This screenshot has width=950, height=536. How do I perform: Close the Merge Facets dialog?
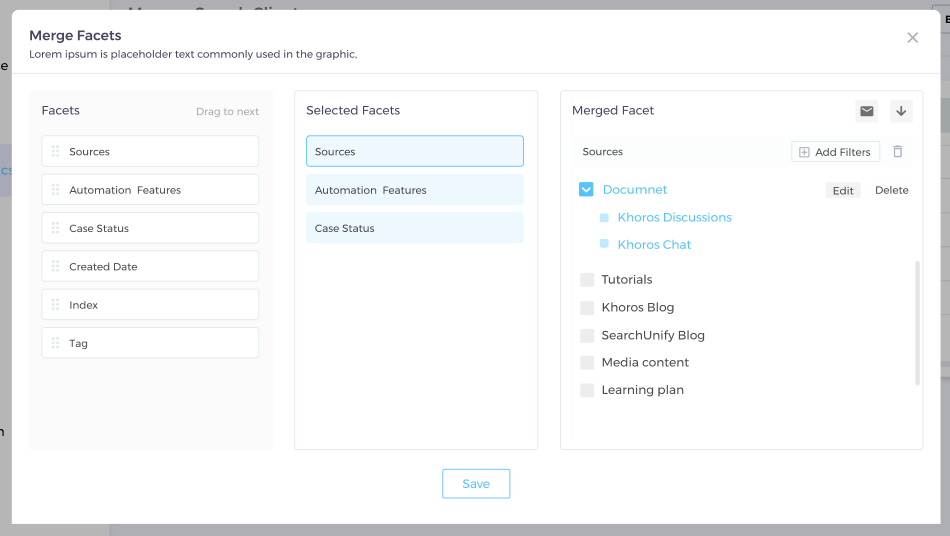pos(912,38)
